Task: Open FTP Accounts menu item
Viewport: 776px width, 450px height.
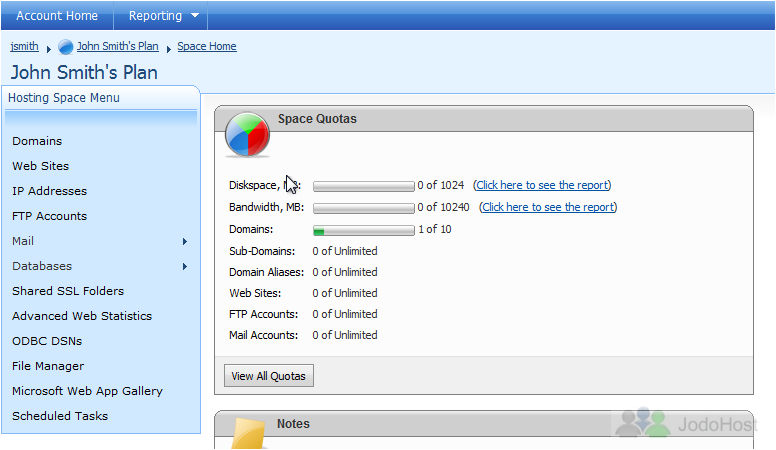Action: coord(49,216)
